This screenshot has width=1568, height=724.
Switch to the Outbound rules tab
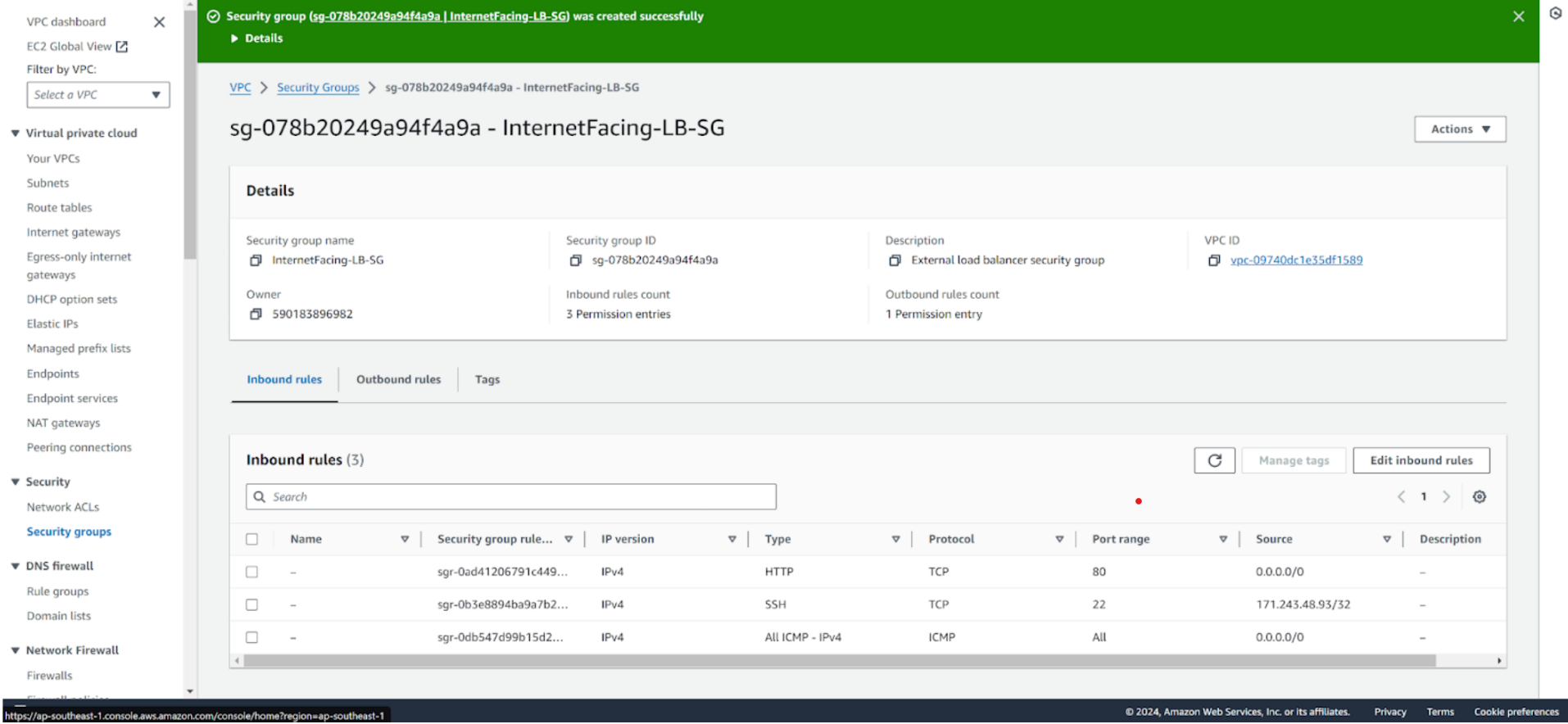tap(398, 380)
